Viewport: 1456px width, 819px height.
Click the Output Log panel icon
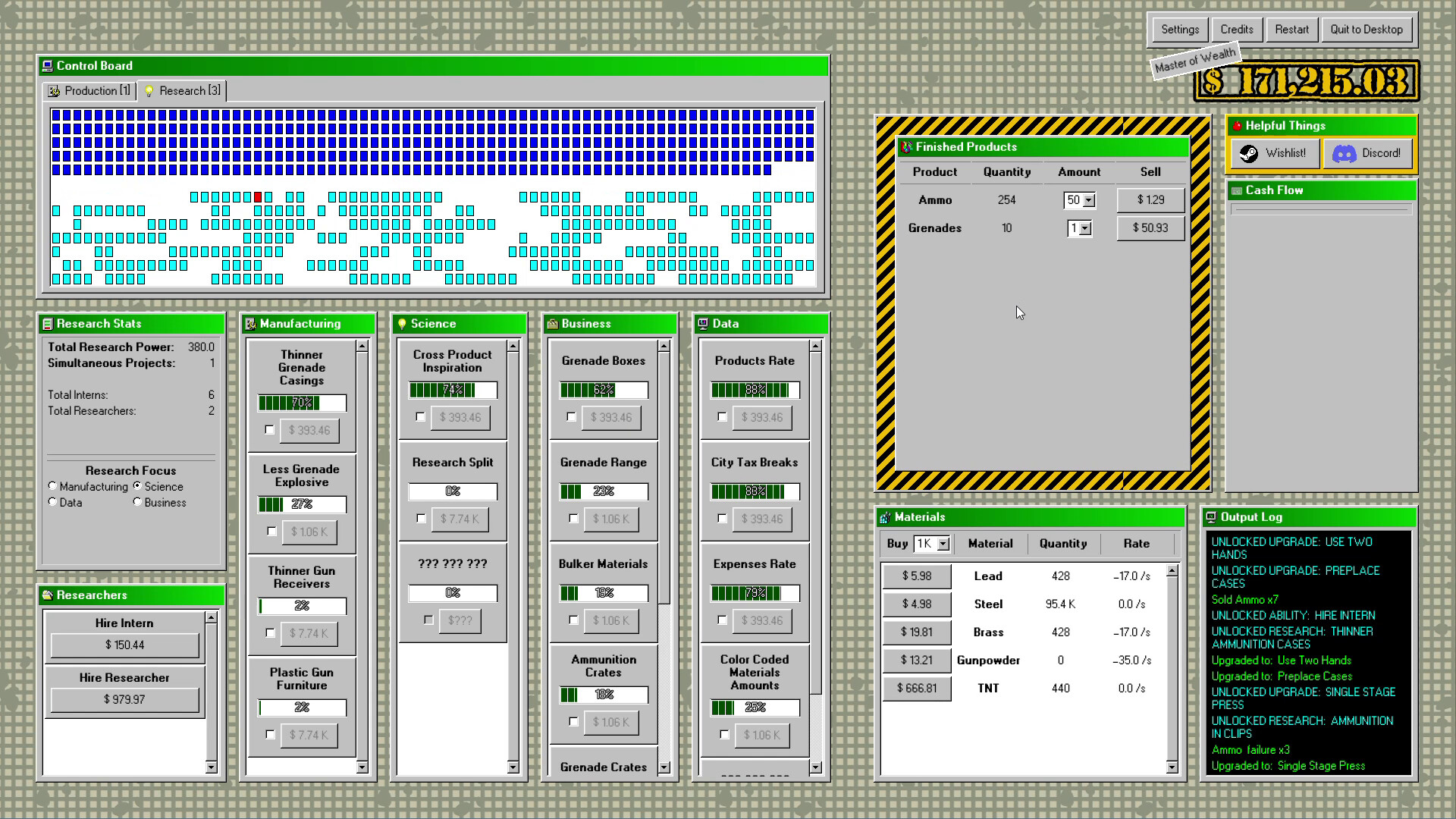point(1211,517)
